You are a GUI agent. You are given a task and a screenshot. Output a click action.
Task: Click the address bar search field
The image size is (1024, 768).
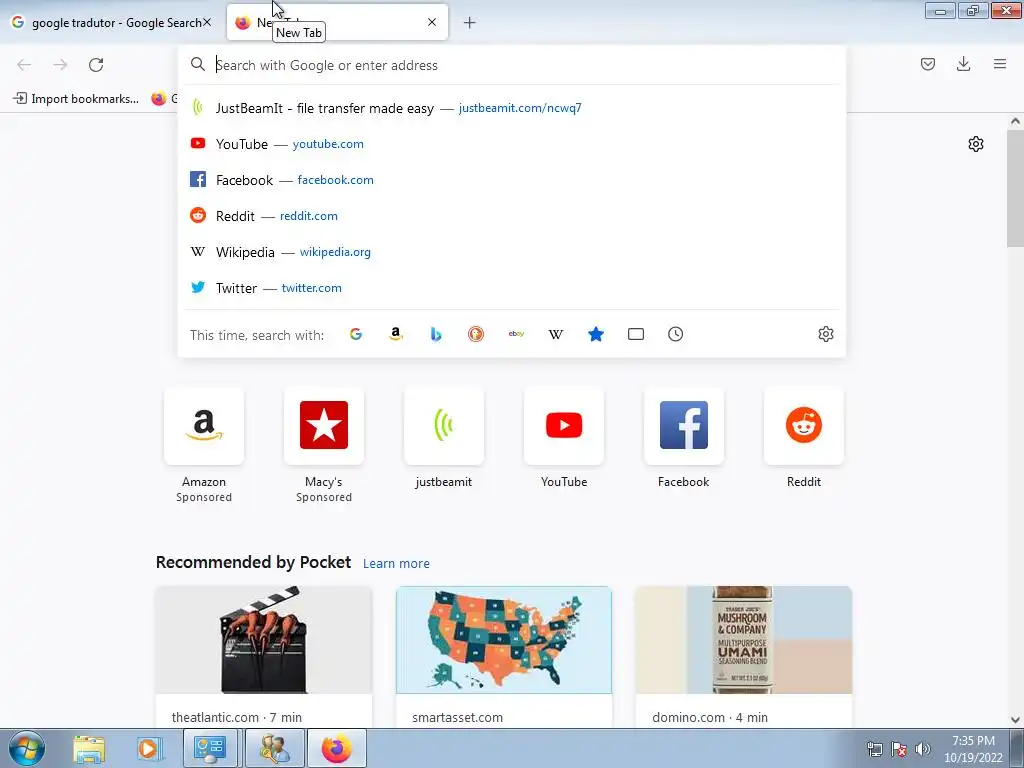pyautogui.click(x=511, y=65)
